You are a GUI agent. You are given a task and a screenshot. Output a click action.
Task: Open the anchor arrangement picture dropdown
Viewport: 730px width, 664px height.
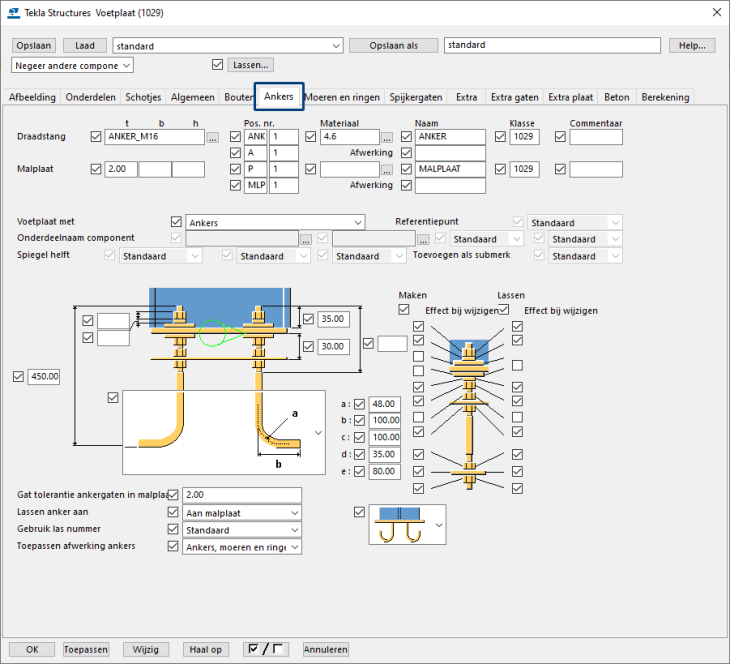click(x=438, y=523)
